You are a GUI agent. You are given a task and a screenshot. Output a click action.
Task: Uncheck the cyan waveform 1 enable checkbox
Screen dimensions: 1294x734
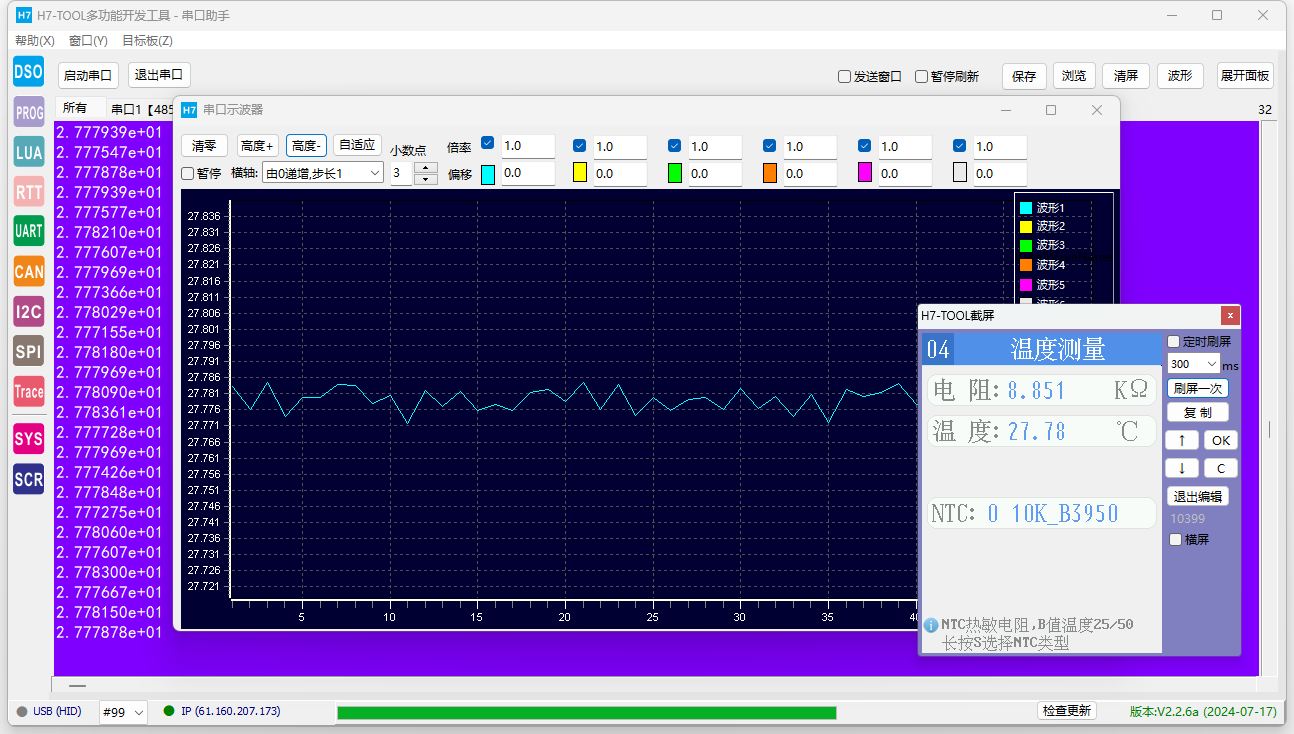pyautogui.click(x=488, y=144)
